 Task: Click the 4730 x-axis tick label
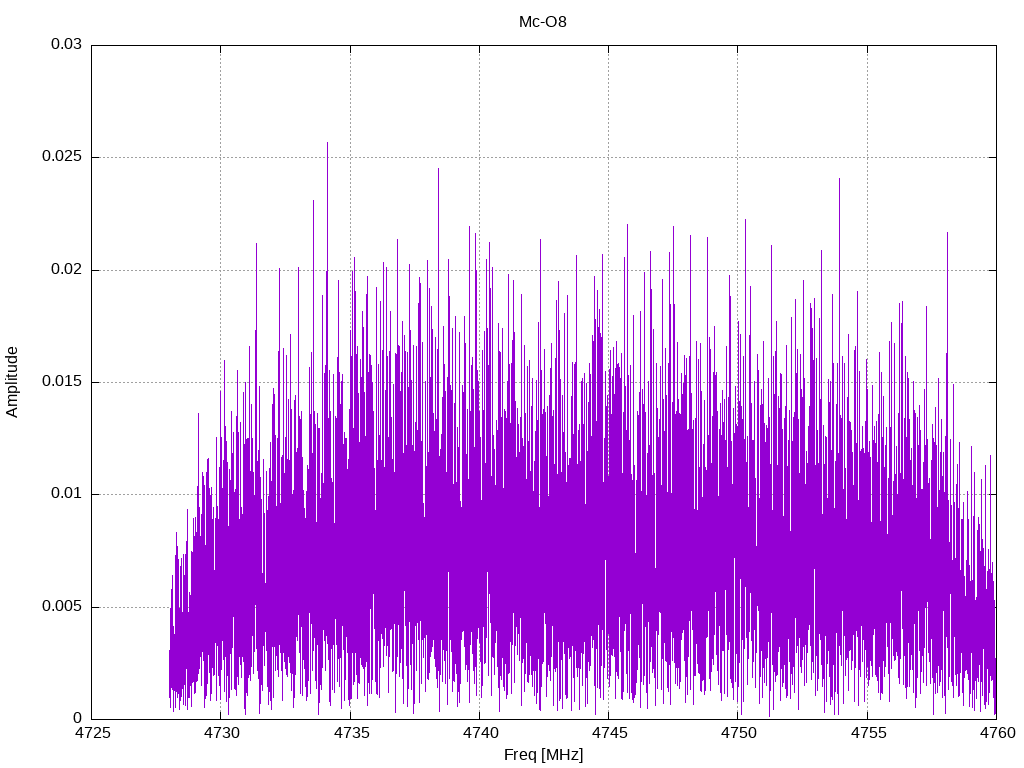click(222, 733)
